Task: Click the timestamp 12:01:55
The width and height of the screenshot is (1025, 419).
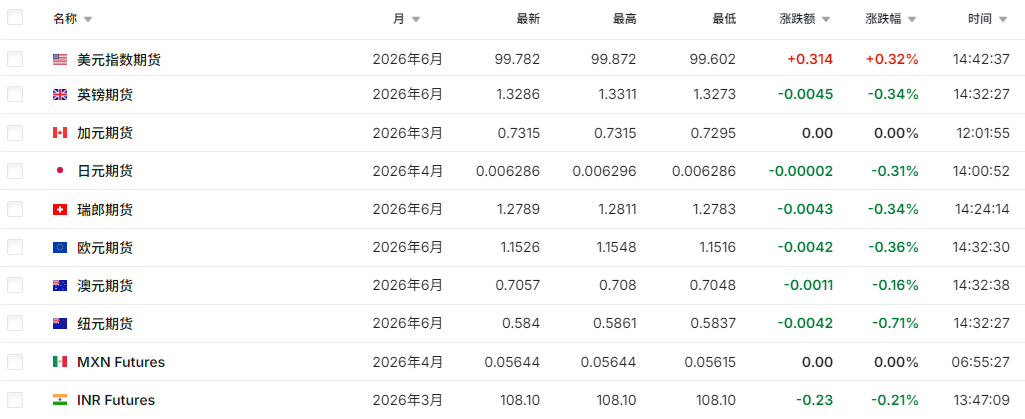Action: pyautogui.click(x=981, y=133)
